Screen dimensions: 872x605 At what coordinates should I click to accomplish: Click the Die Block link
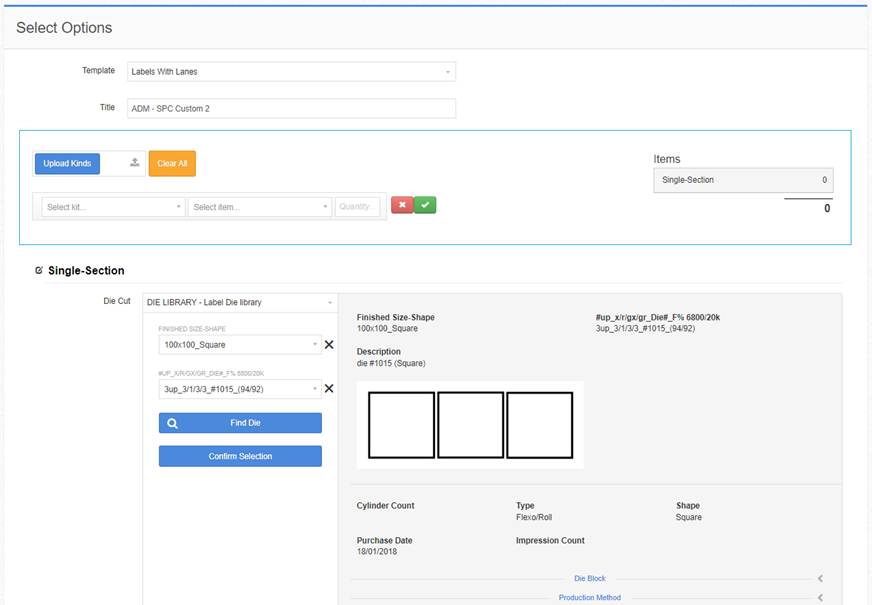click(x=589, y=578)
